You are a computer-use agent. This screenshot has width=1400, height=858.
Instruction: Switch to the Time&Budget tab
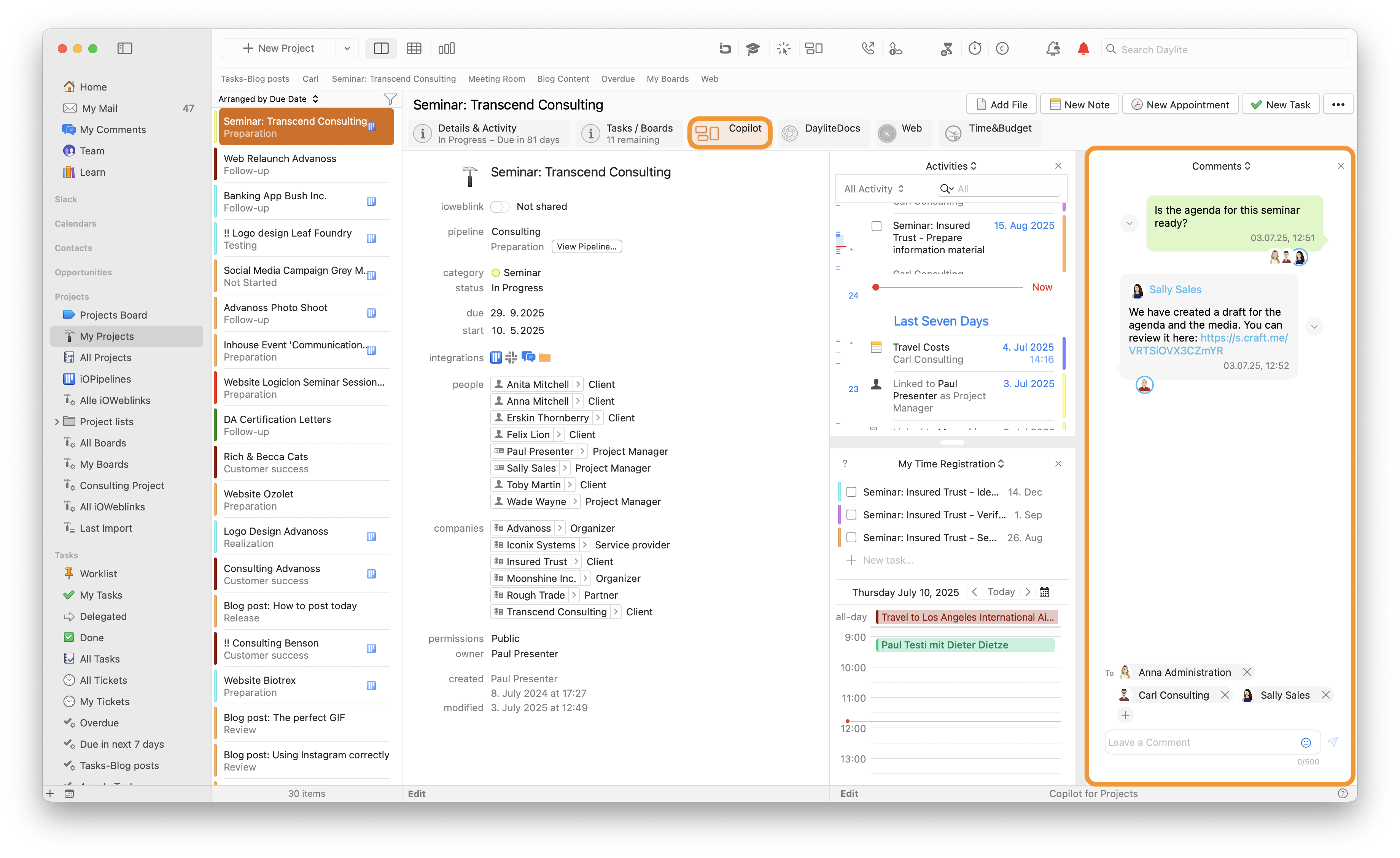click(x=989, y=133)
